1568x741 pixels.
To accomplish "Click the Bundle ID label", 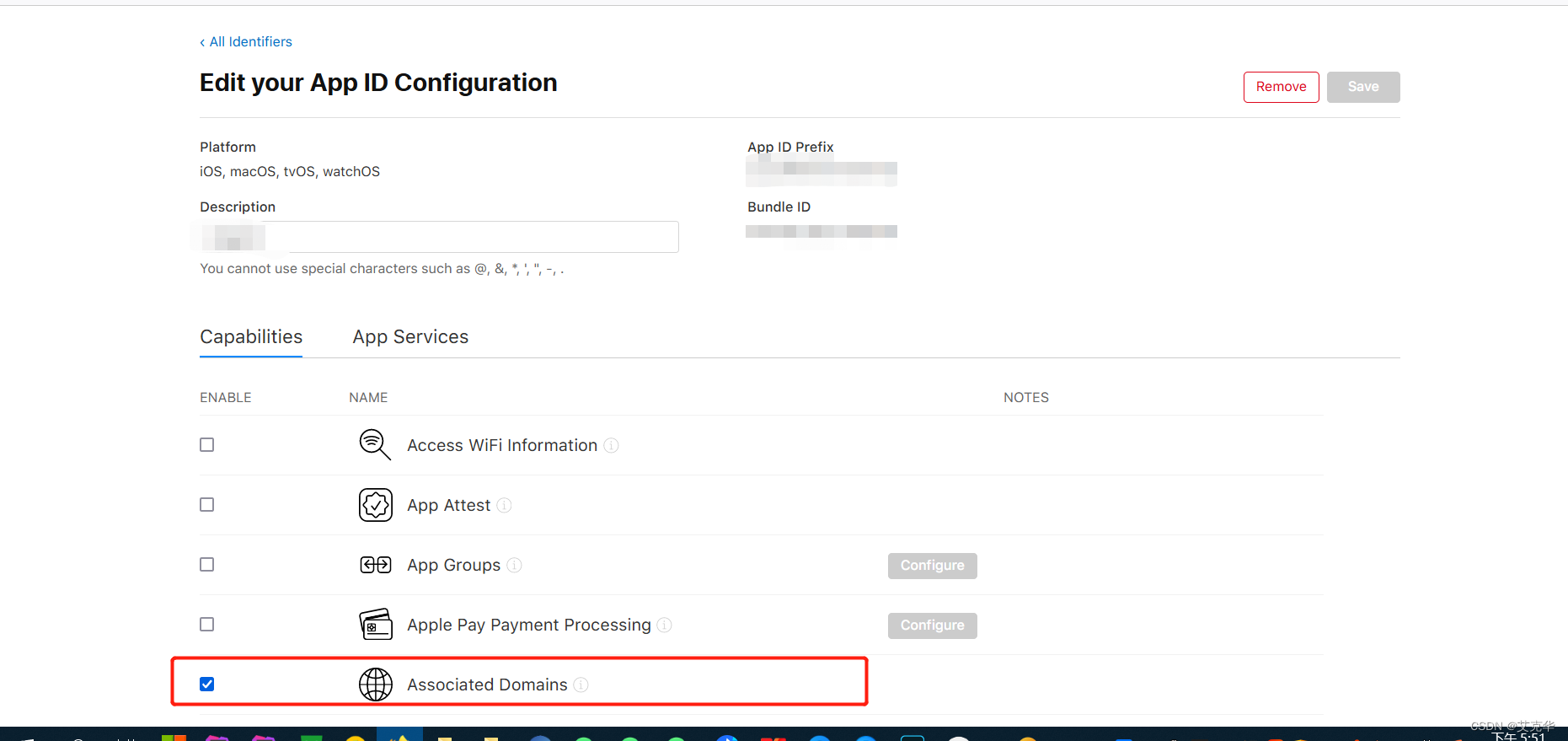I will click(x=779, y=207).
